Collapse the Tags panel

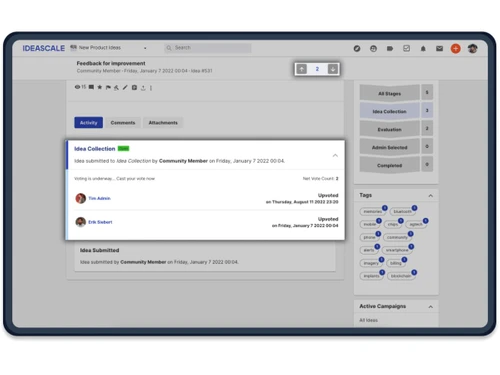[x=431, y=196]
